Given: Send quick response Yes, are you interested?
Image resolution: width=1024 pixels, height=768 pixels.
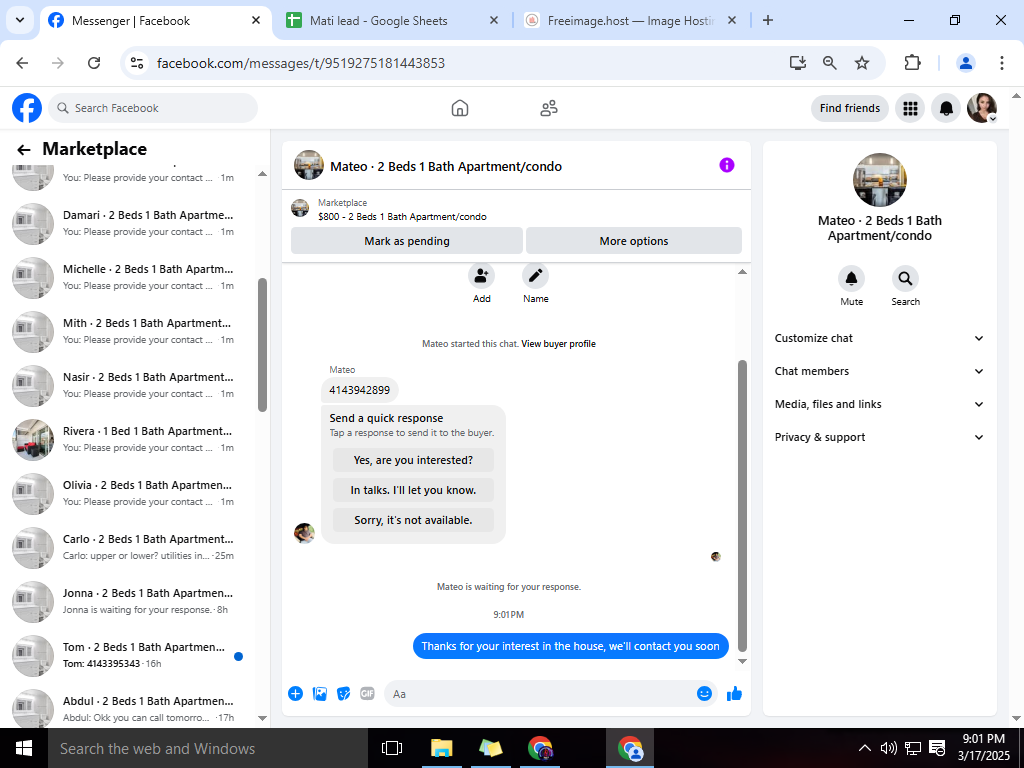Looking at the screenshot, I should [413, 460].
